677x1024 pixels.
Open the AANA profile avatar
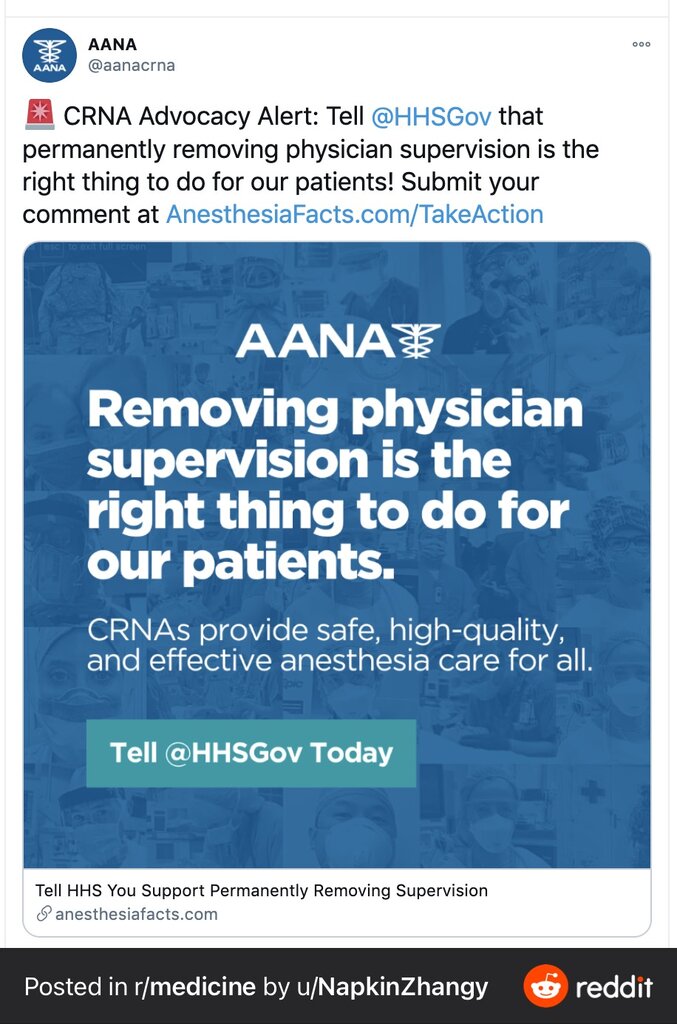tap(50, 56)
